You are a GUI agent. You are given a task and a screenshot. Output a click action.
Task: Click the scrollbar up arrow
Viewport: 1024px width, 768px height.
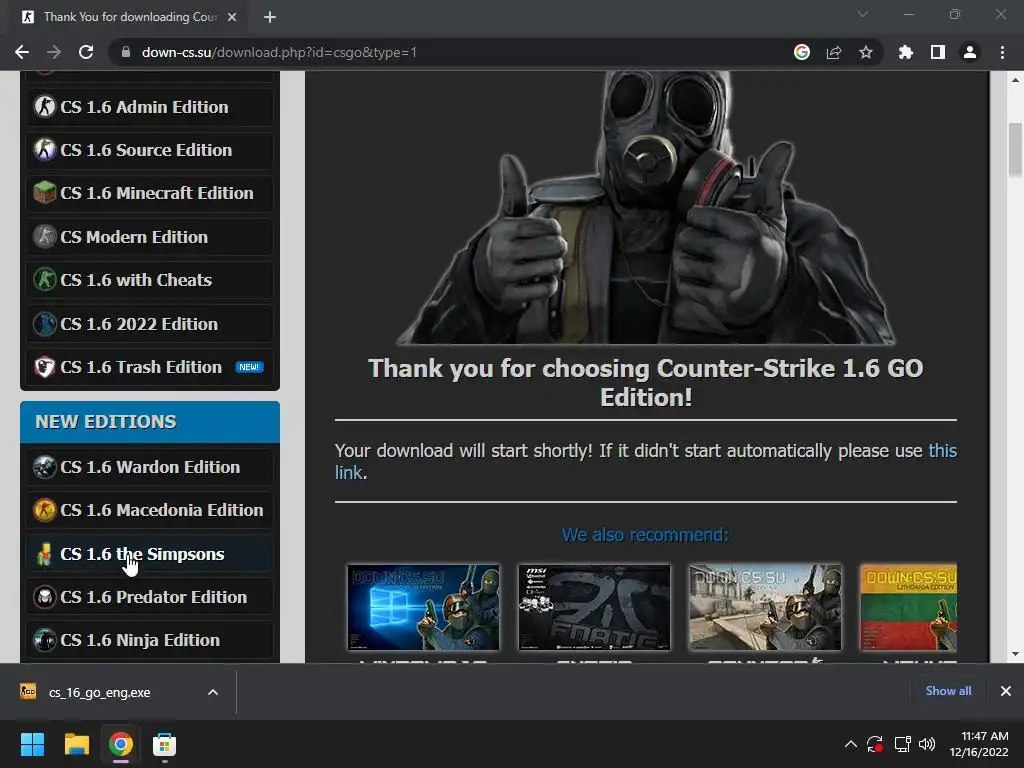(x=1015, y=80)
